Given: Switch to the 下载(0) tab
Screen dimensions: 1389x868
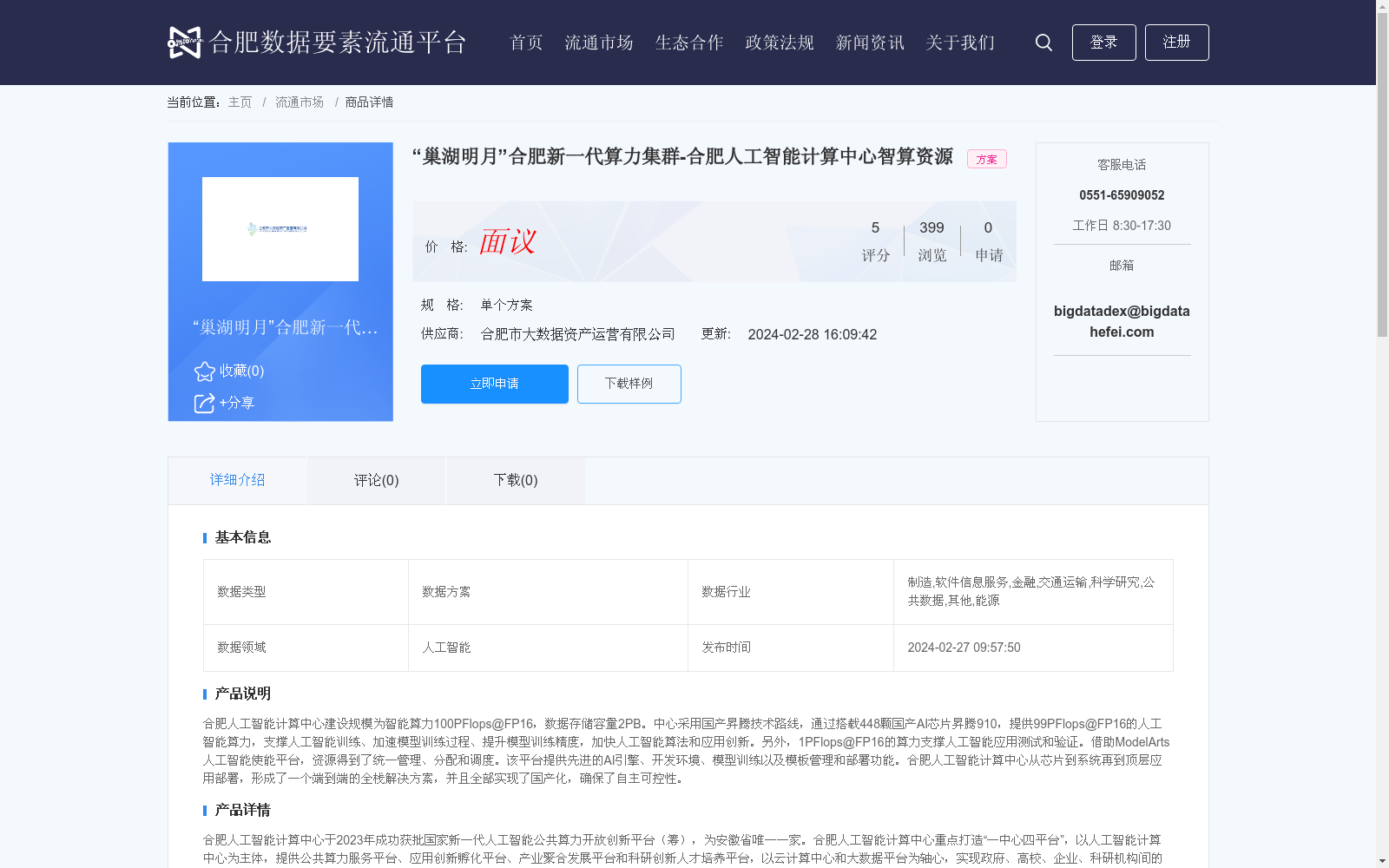Looking at the screenshot, I should point(515,480).
